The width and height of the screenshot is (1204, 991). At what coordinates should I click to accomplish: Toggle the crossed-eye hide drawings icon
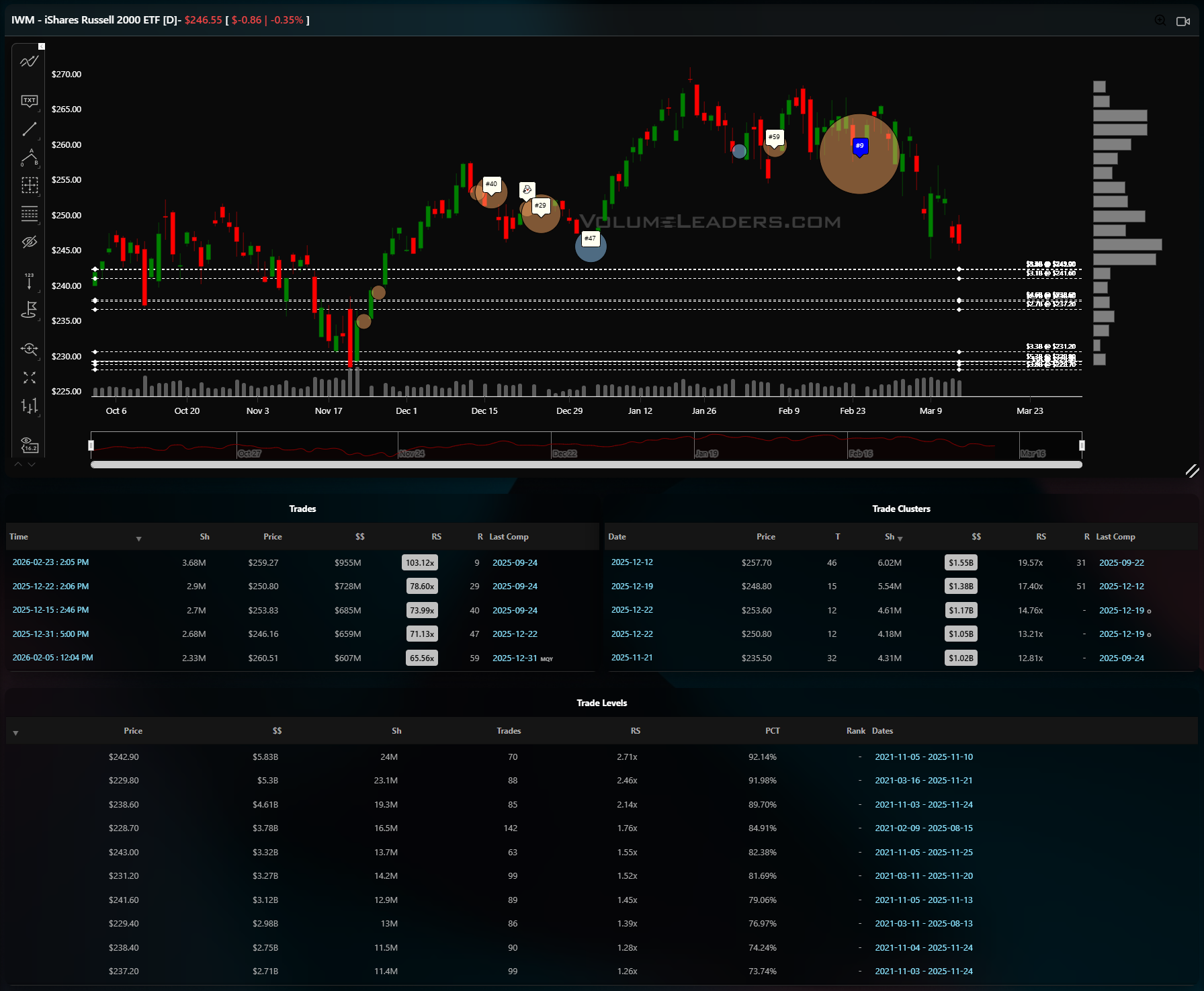click(x=29, y=242)
